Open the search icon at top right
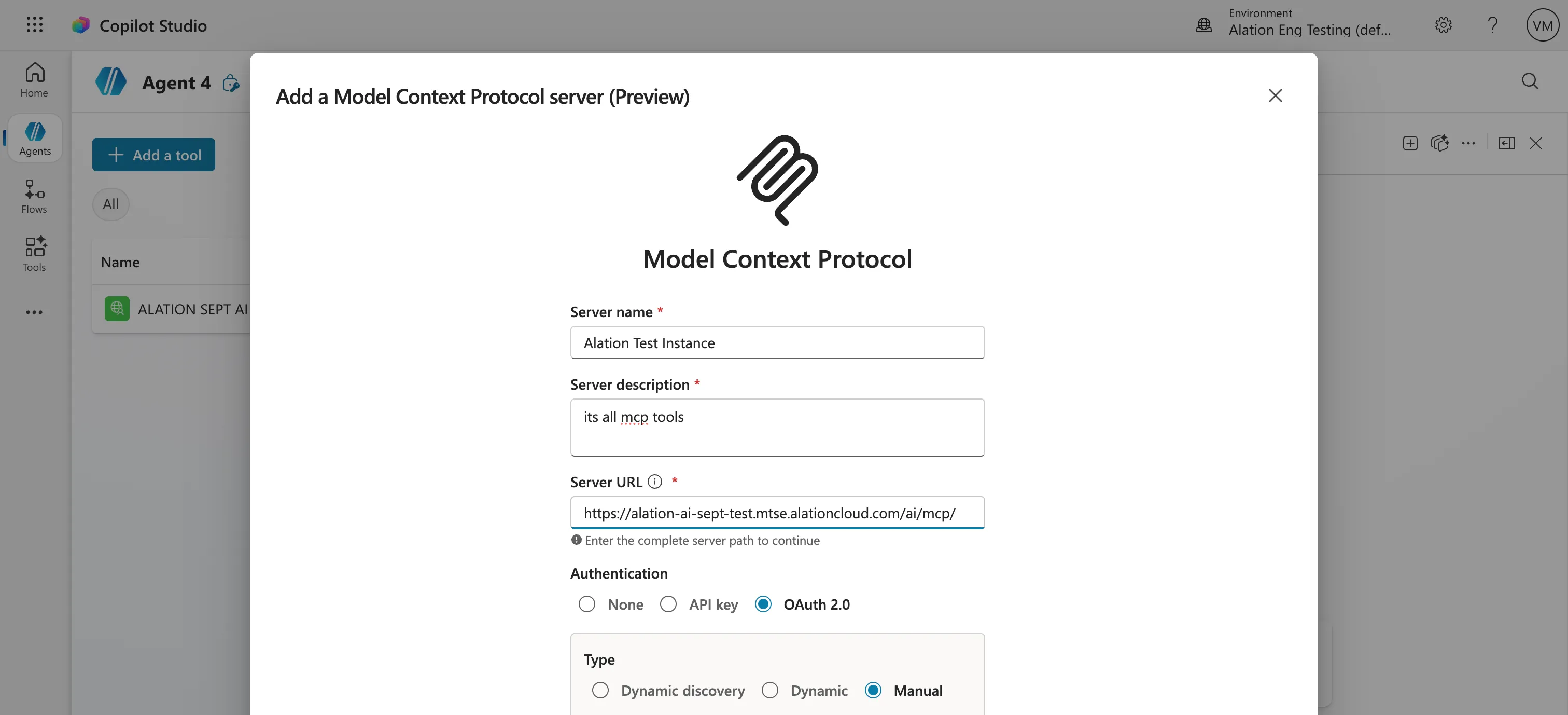This screenshot has height=715, width=1568. [1531, 81]
